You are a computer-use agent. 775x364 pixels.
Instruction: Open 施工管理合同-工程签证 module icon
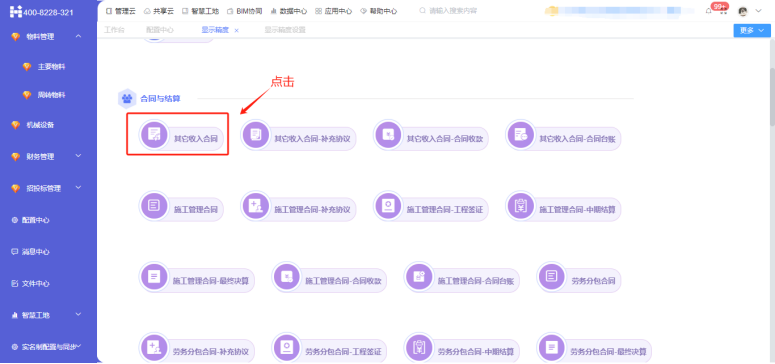click(388, 205)
